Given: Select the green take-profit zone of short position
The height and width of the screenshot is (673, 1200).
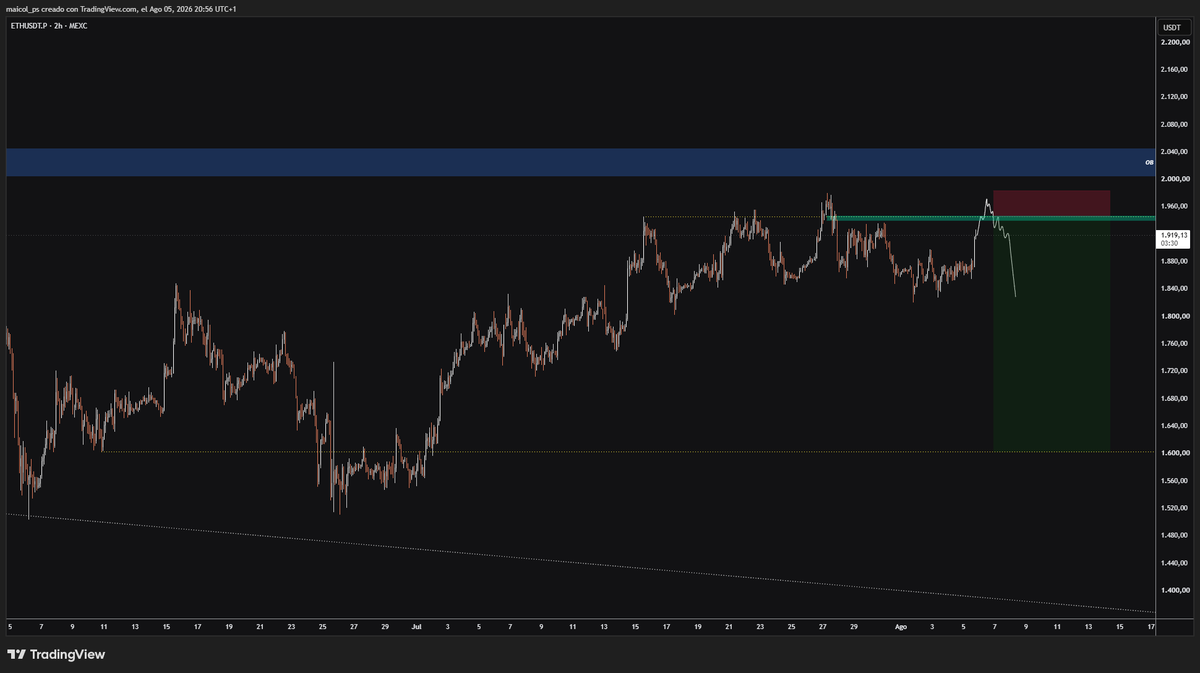Looking at the screenshot, I should pos(1051,335).
